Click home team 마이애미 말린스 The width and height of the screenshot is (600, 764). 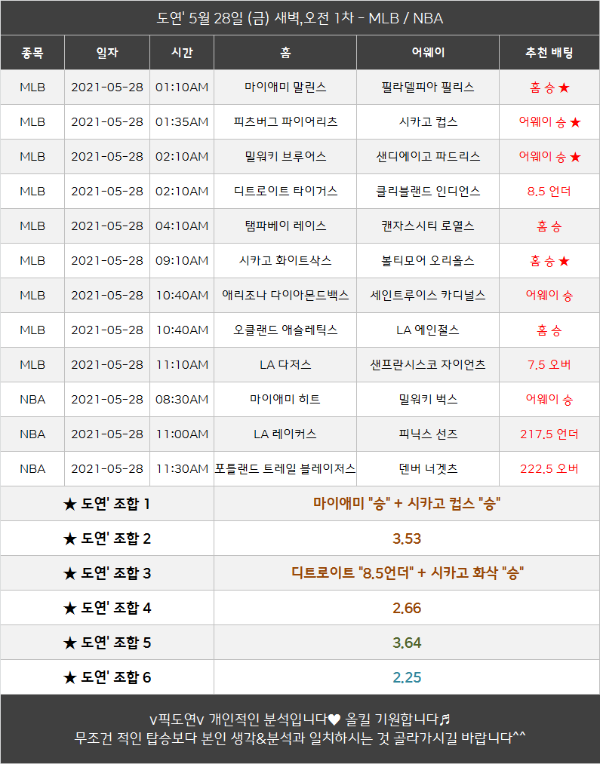285,87
